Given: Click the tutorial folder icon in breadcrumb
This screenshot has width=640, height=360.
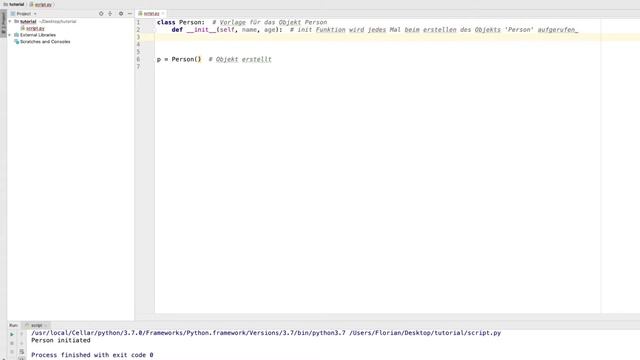Looking at the screenshot, I should (x=5, y=4).
